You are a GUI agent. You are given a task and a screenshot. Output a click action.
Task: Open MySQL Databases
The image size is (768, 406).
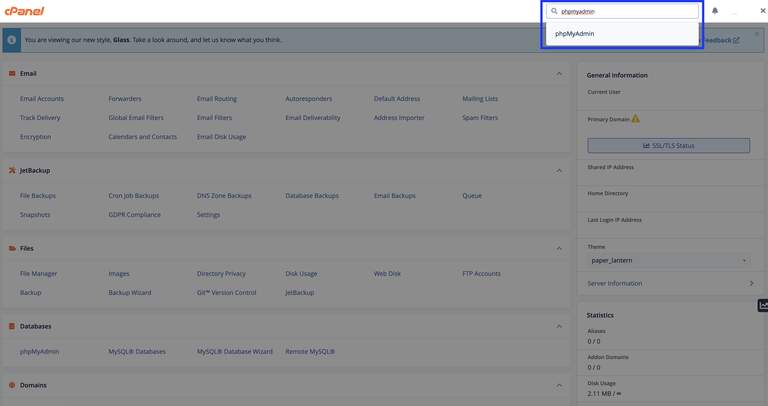coord(137,352)
